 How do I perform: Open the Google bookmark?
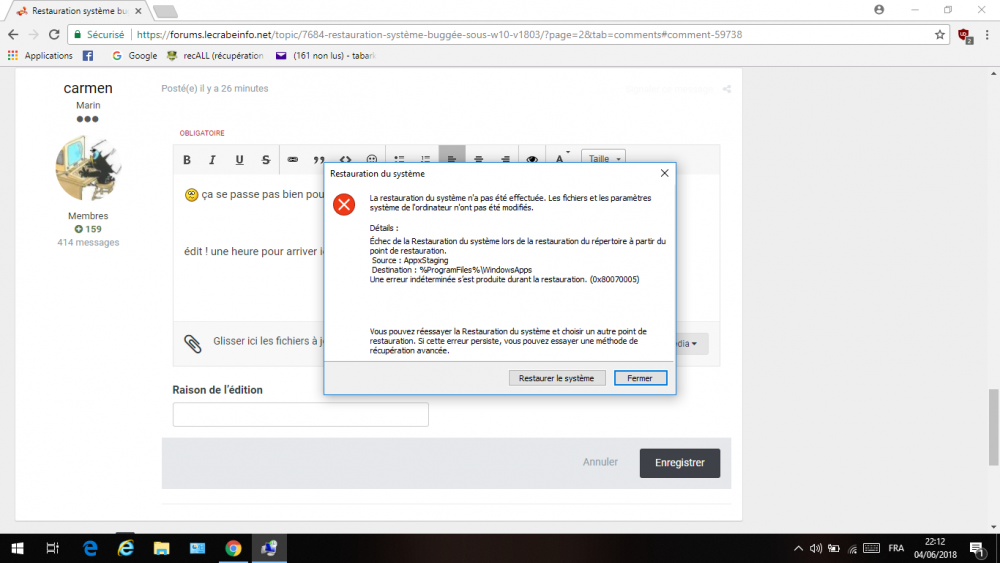135,55
